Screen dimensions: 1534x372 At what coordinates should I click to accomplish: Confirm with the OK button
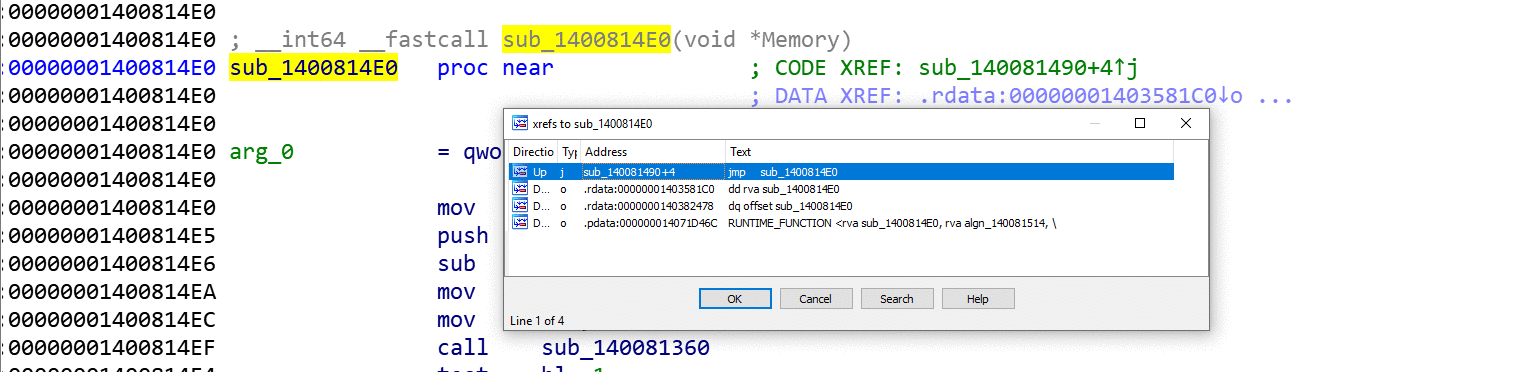[735, 299]
